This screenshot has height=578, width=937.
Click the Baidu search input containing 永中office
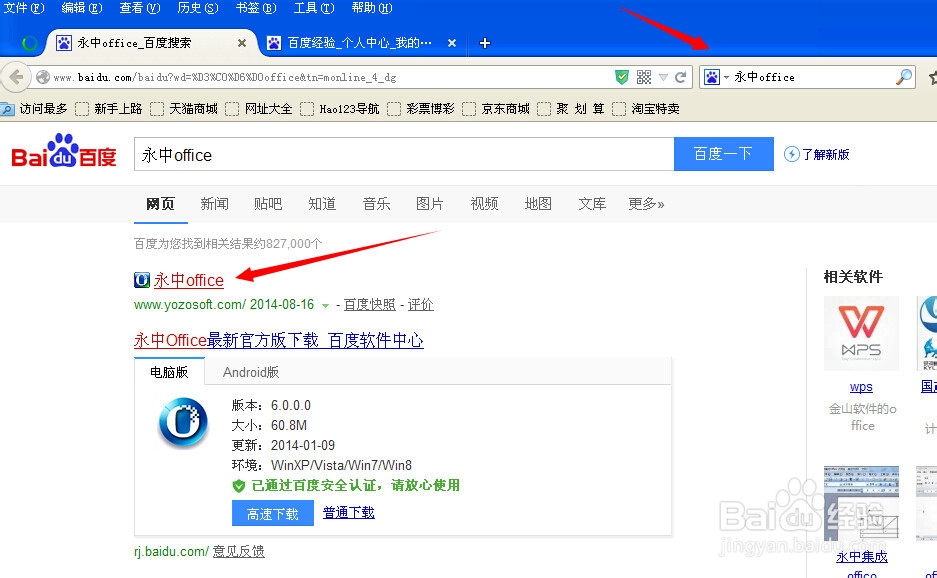tap(404, 154)
